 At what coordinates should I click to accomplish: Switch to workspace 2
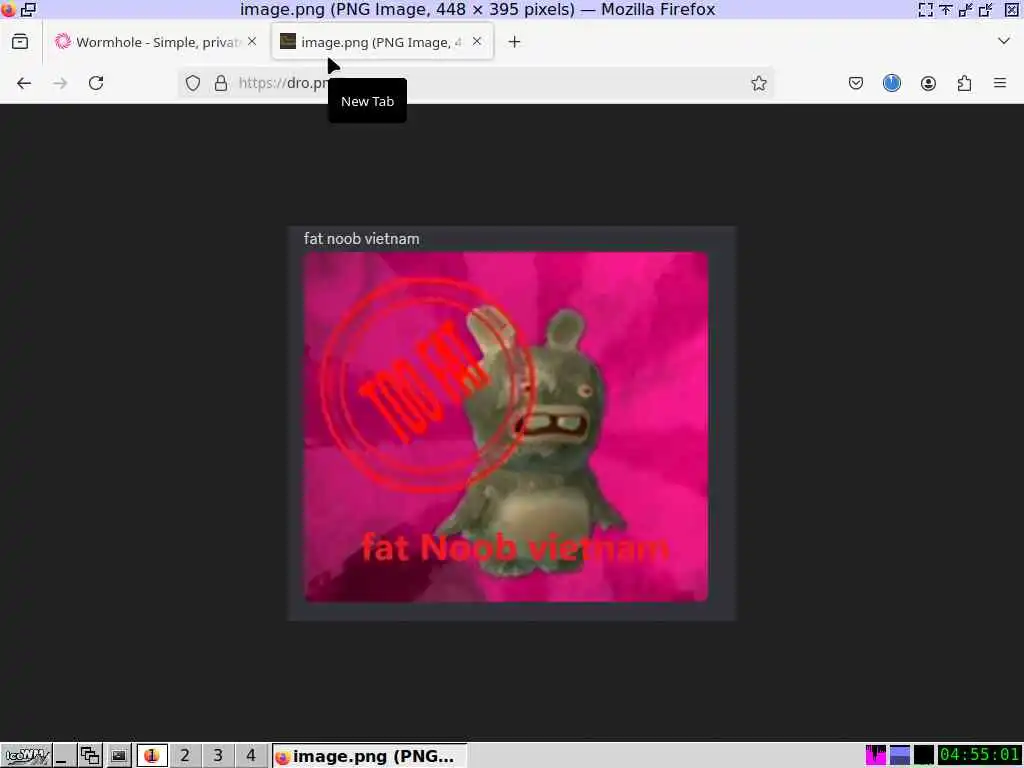[x=185, y=756]
